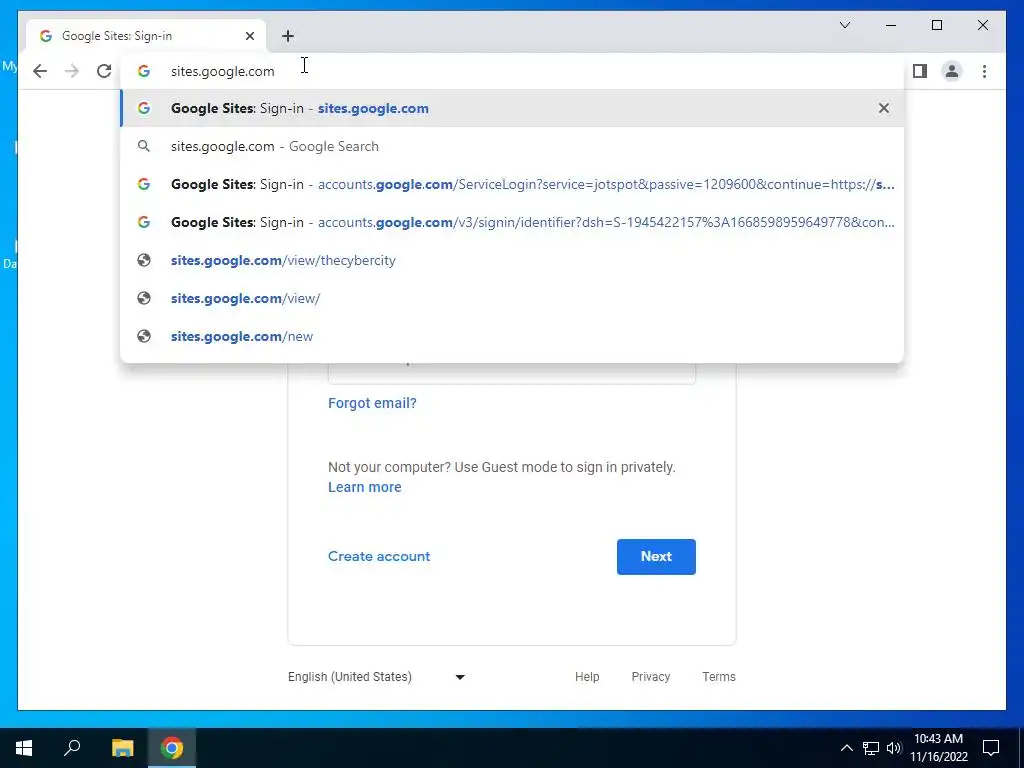
Task: Choose the Google Sites: Sign-in - sites.google.com suggestion
Action: [x=513, y=108]
